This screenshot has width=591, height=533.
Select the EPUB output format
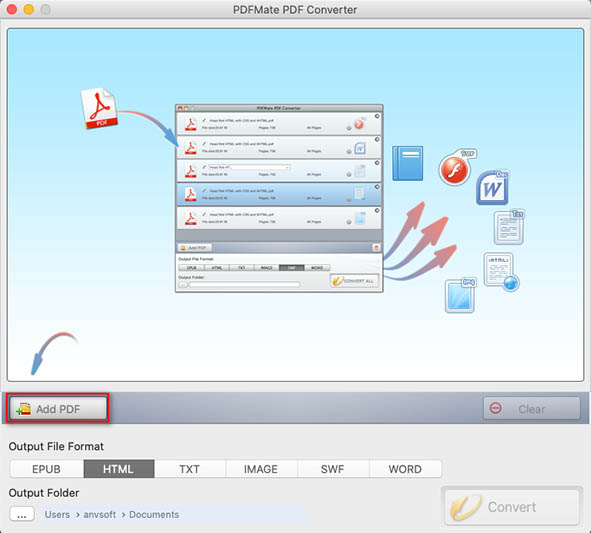click(x=46, y=469)
